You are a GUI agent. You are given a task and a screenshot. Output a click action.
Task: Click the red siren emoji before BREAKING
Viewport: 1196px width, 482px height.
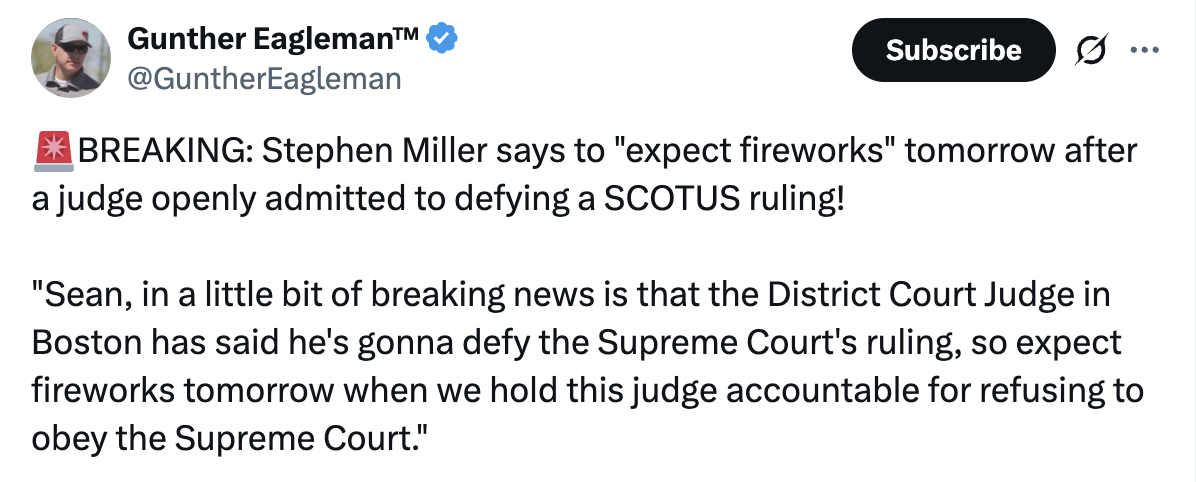point(53,151)
